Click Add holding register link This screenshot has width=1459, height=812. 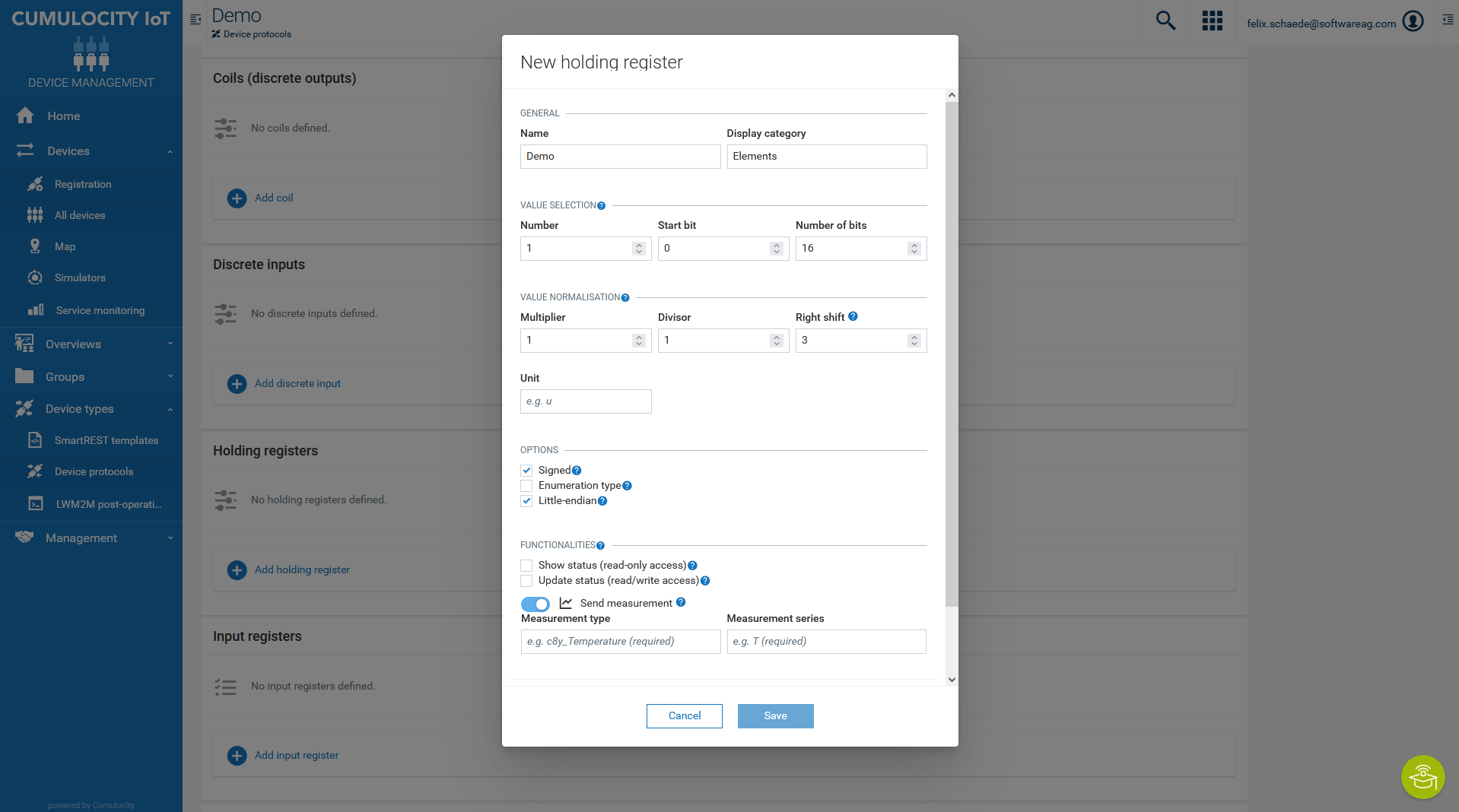click(x=302, y=569)
